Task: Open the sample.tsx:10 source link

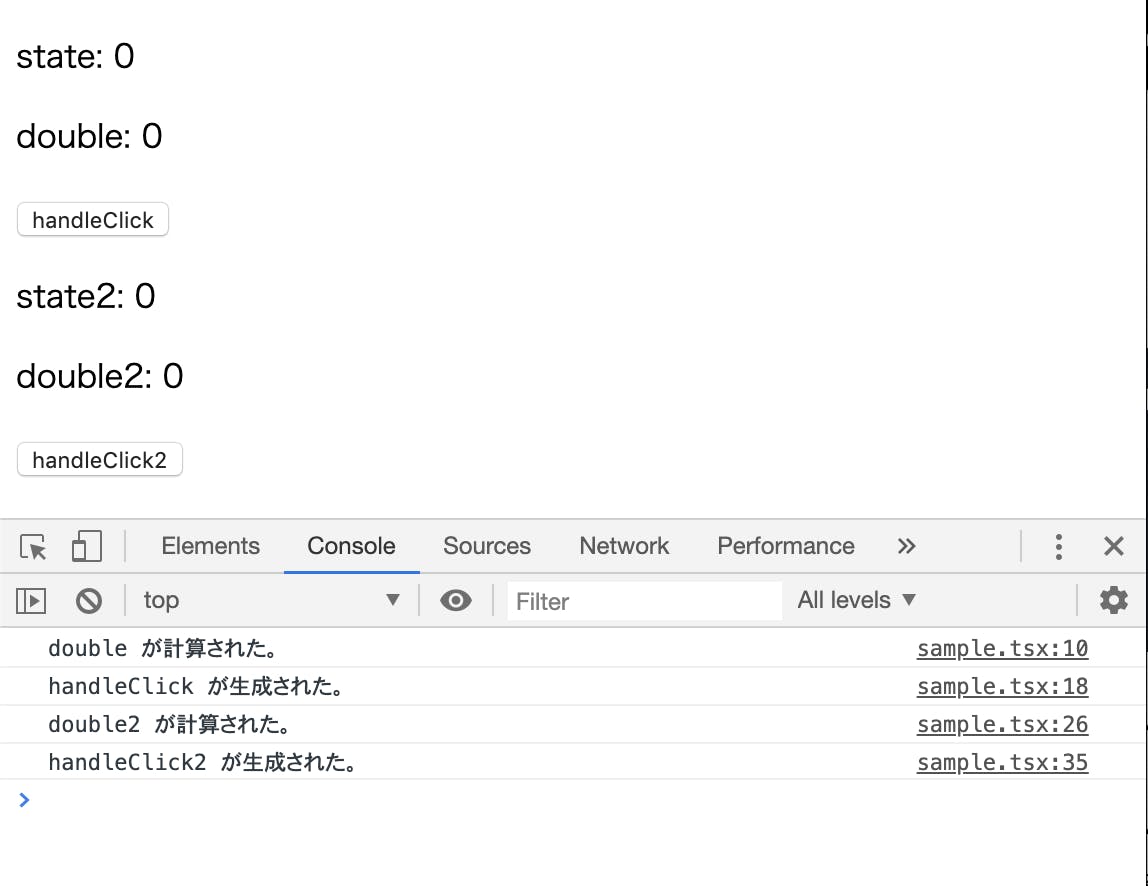Action: point(1002,649)
